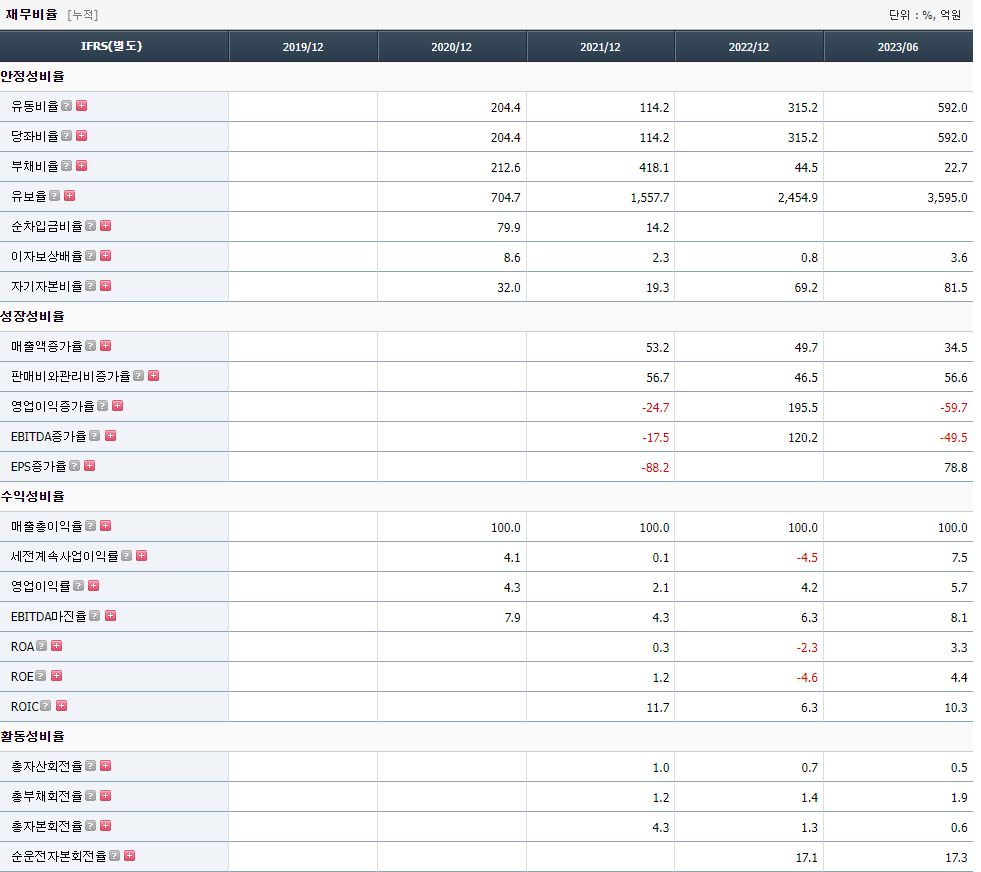Screen dimensions: 981x872
Task: Open help icon for 세전계속사업이익률
Action: pos(127,556)
